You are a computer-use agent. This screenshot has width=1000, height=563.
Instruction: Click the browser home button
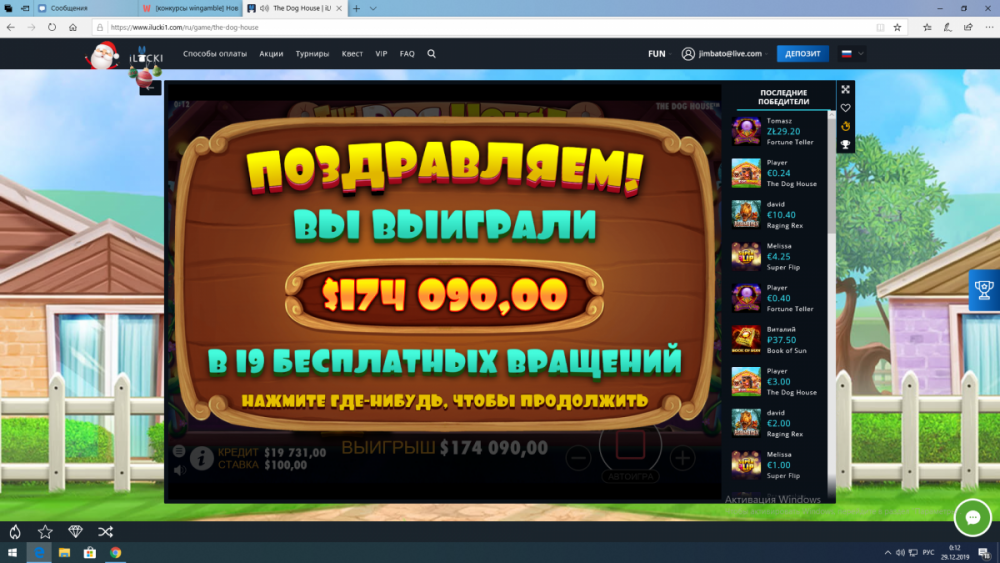click(x=73, y=27)
